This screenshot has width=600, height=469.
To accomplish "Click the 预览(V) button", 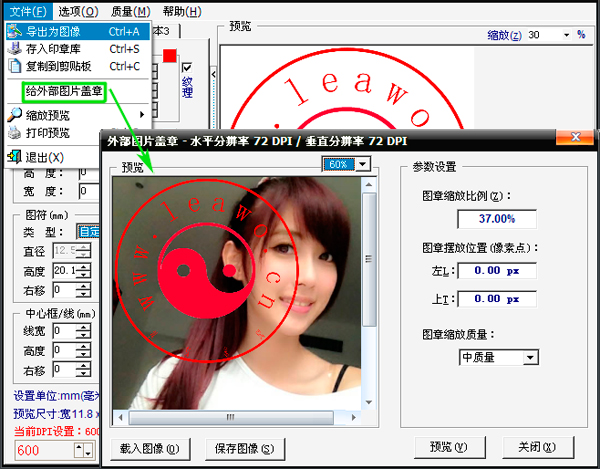I will (450, 446).
